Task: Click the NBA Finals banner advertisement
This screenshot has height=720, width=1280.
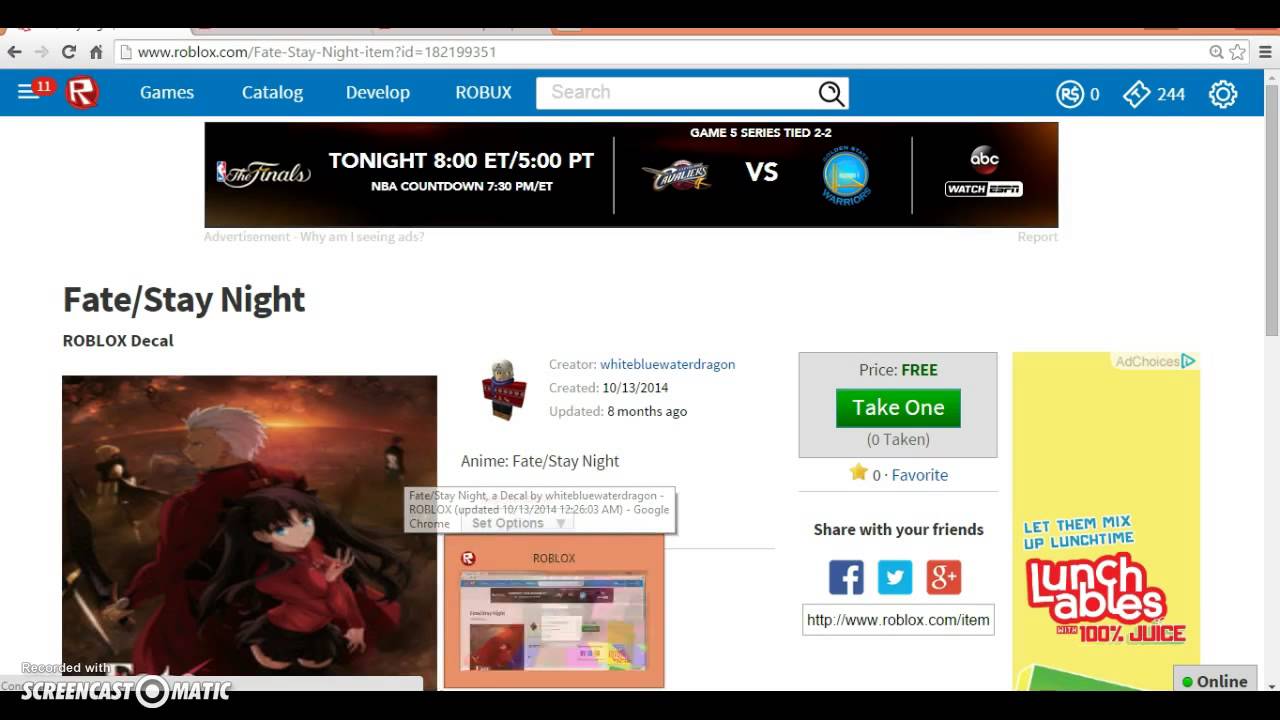Action: point(631,175)
